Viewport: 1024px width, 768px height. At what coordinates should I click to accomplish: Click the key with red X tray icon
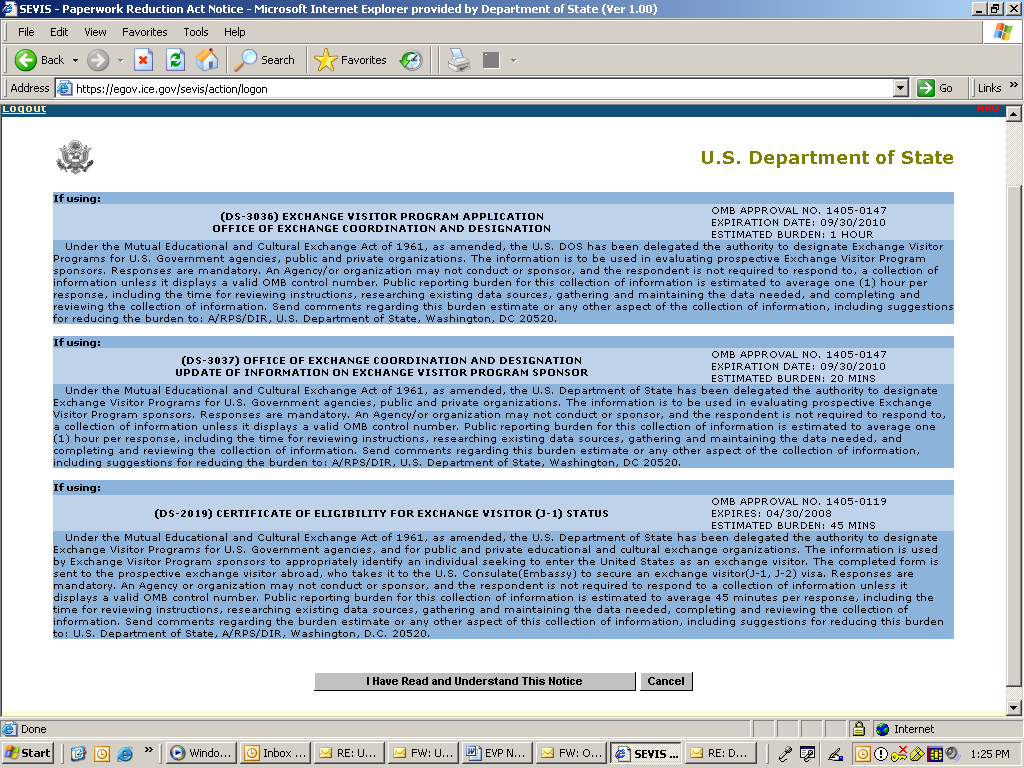(x=899, y=754)
